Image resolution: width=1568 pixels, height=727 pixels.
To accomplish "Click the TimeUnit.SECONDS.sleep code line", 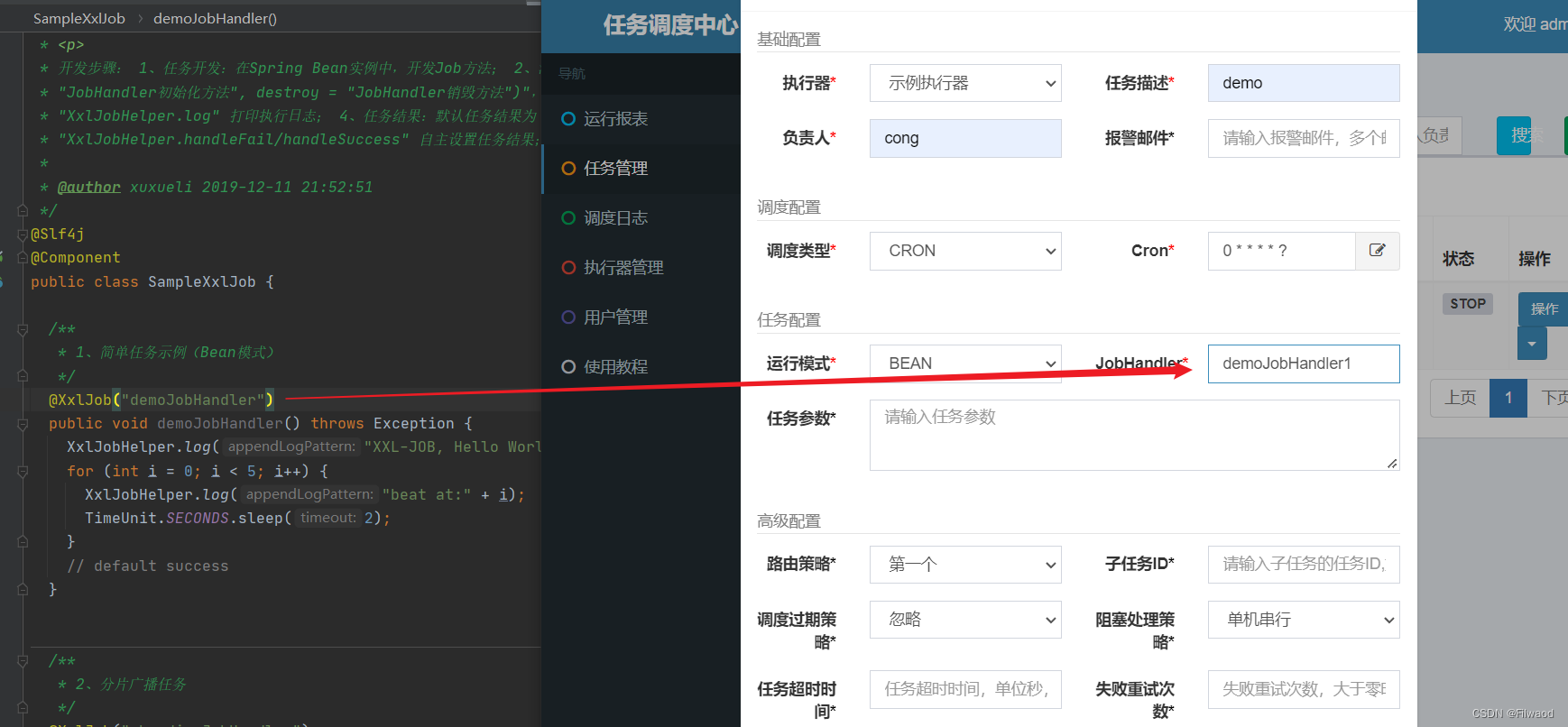I will [x=237, y=518].
